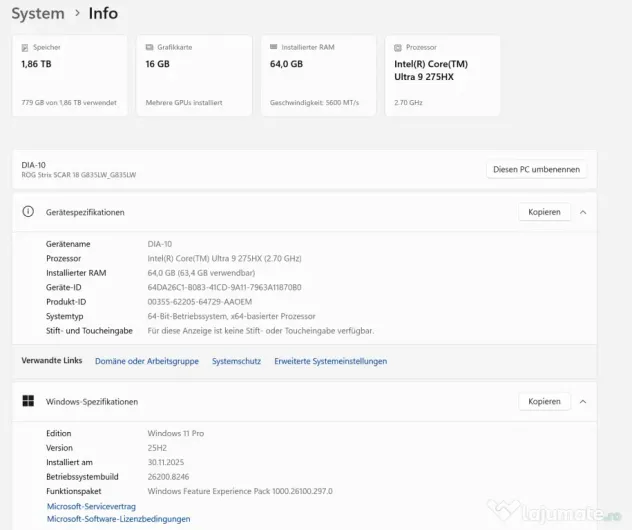Viewport: 632px width, 530px height.
Task: Click the Geräte-ID value 64DA26C1-B083
Action: (x=225, y=287)
